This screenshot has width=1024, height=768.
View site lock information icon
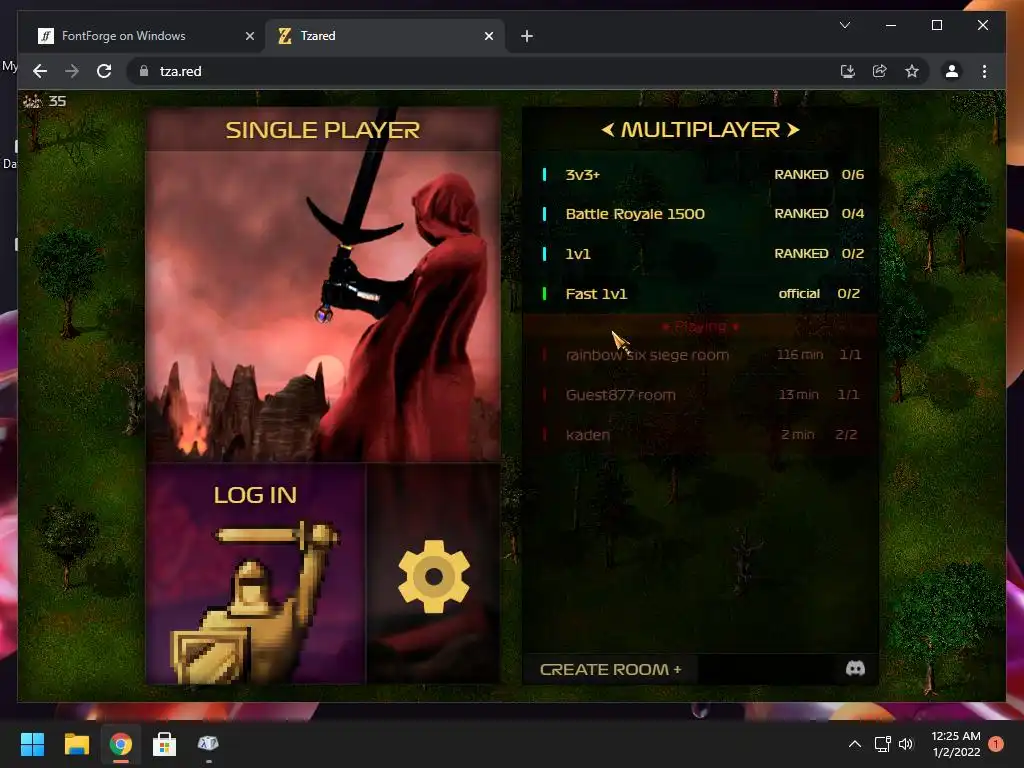[144, 71]
